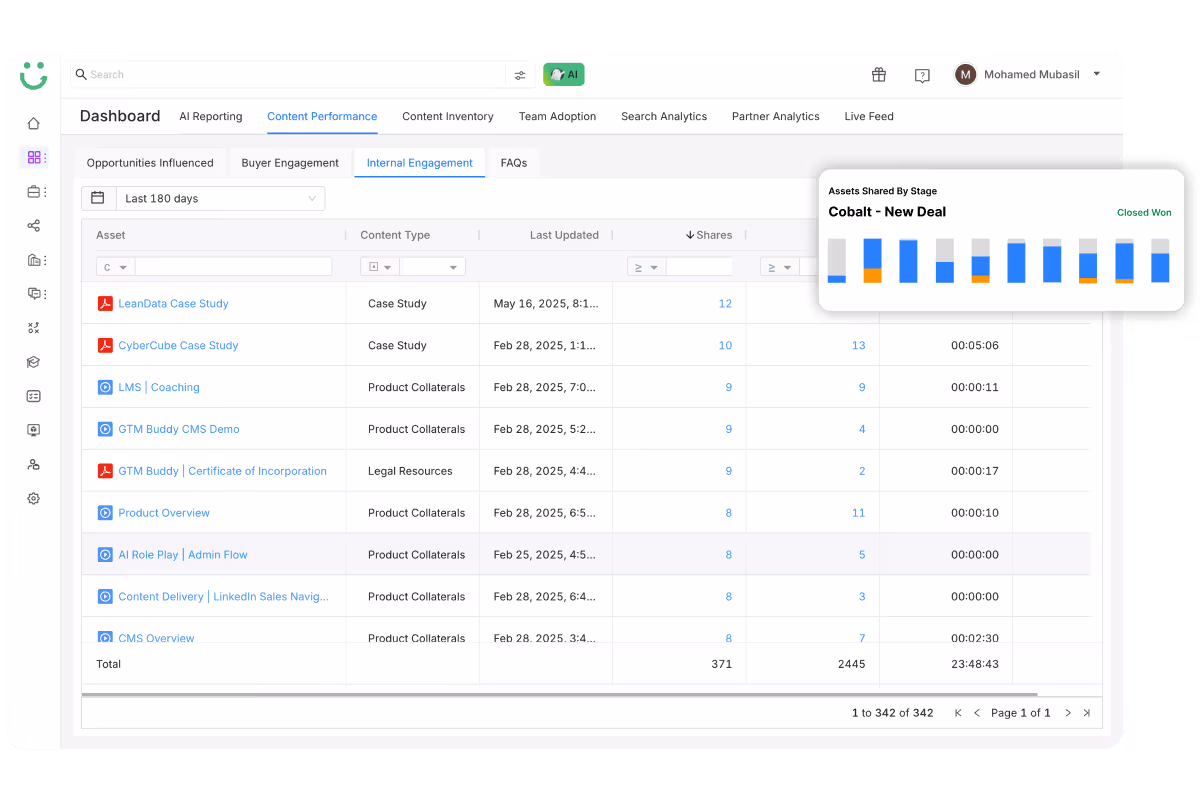Open AI Role Play | Admin Flow link
The width and height of the screenshot is (1200, 800).
pos(183,555)
